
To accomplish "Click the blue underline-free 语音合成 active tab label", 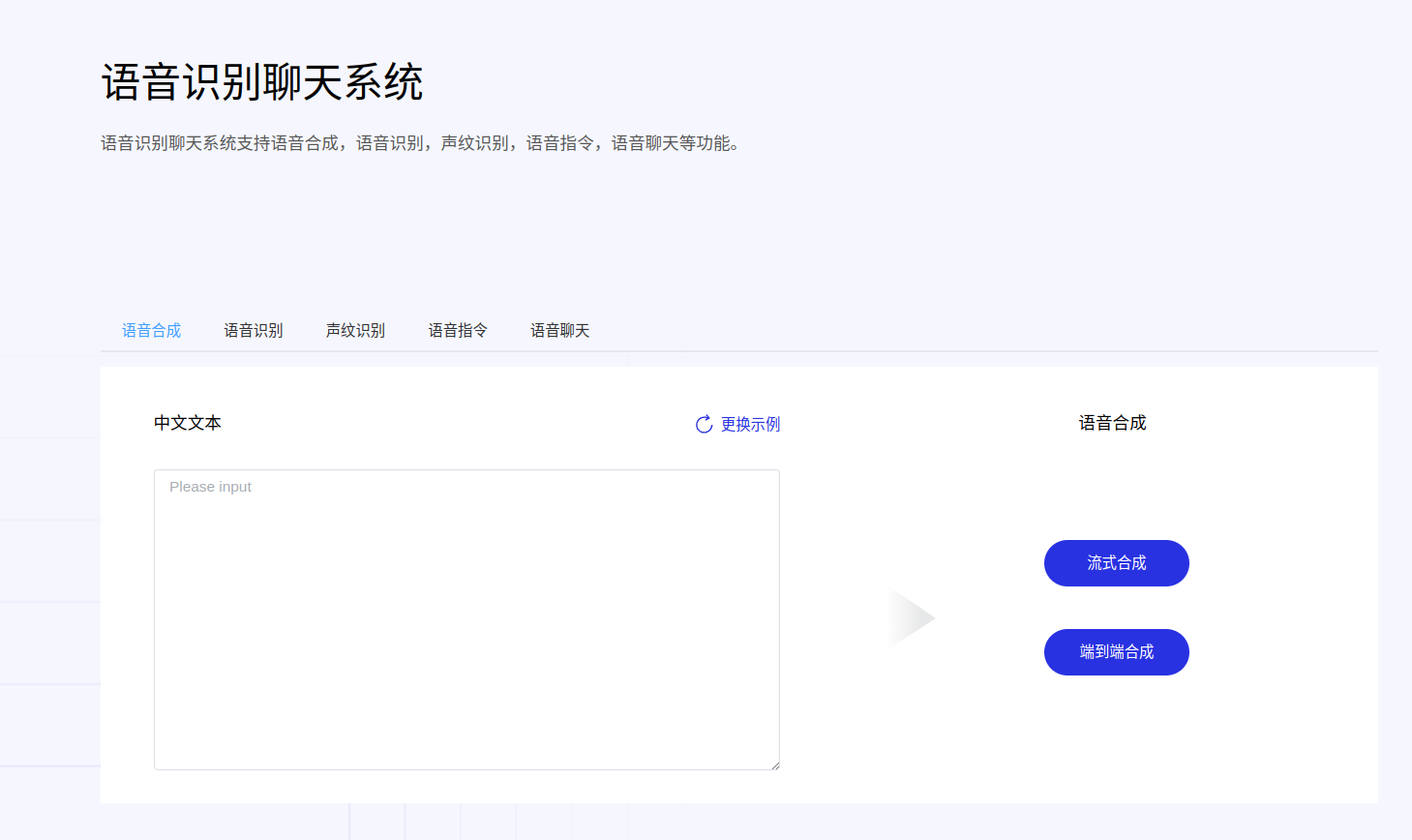I will point(152,331).
